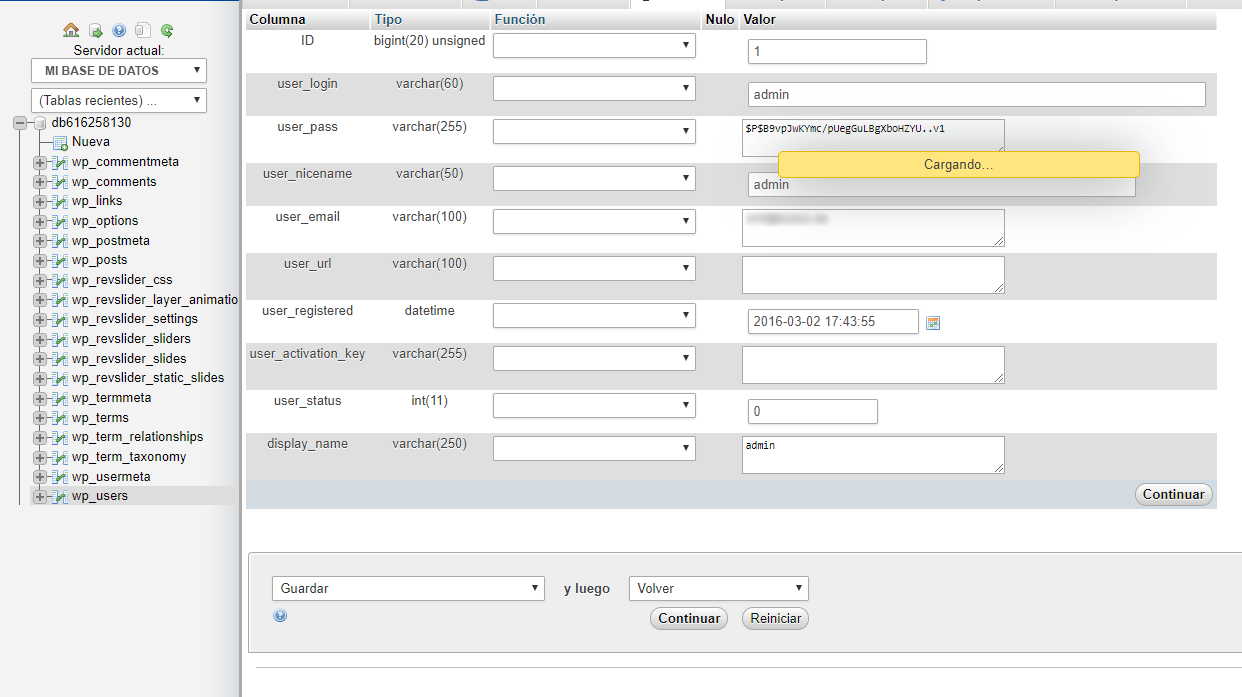The height and width of the screenshot is (697, 1242).
Task: Select wp_comments table in the tree
Action: (x=113, y=182)
